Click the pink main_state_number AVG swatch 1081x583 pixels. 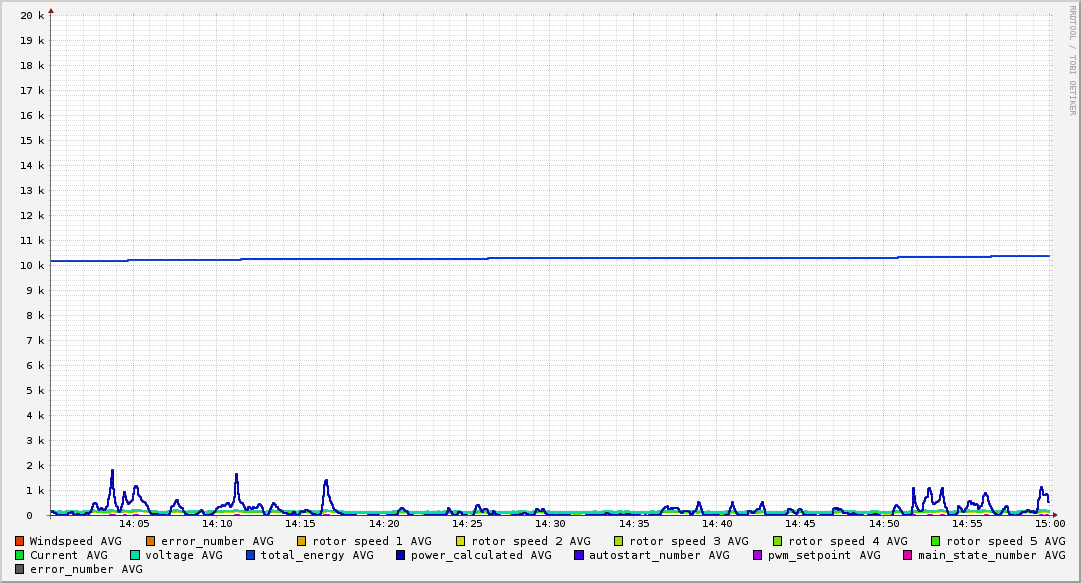tap(908, 555)
